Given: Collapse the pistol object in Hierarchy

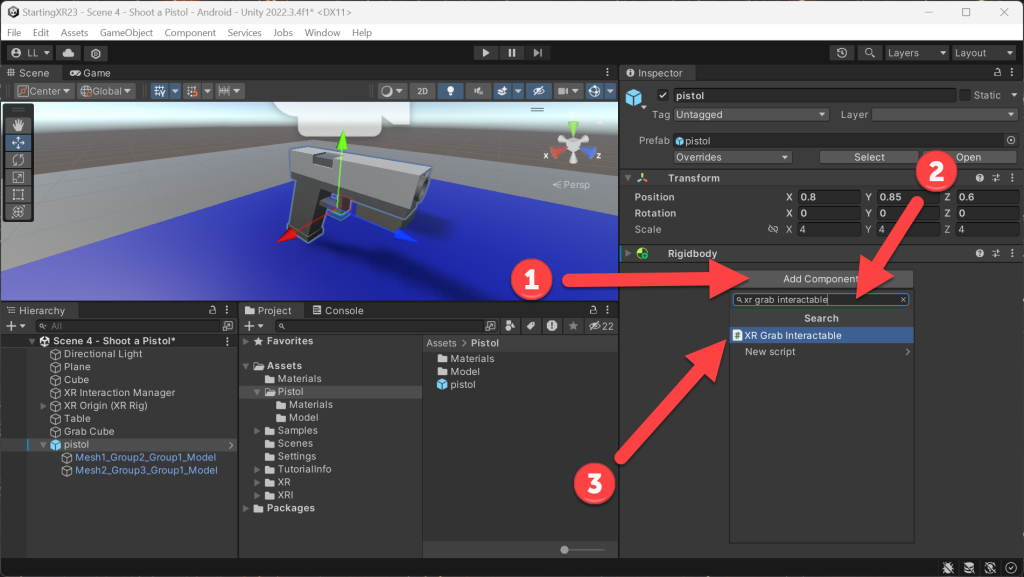Looking at the screenshot, I should [44, 445].
